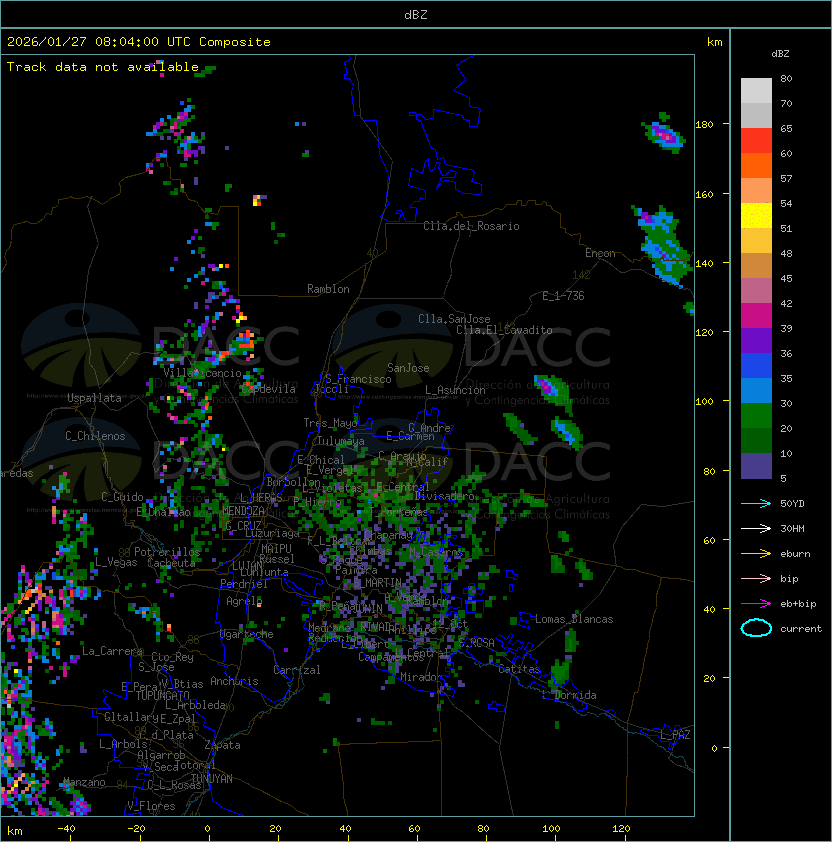This screenshot has height=842, width=832.
Task: Click the 'Clla.del_Rosario' map label
Action: 471,226
